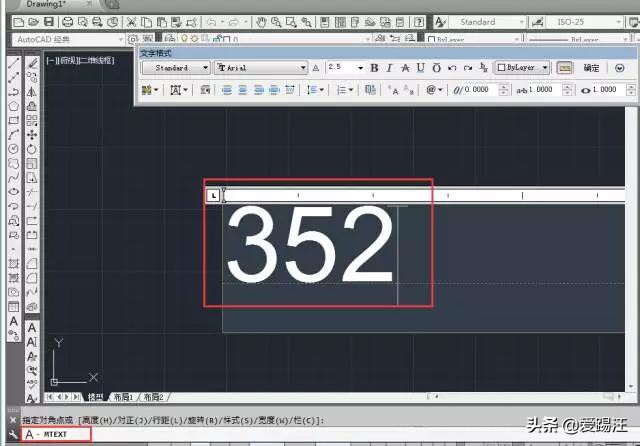Select the Pan hand tool

click(260, 22)
